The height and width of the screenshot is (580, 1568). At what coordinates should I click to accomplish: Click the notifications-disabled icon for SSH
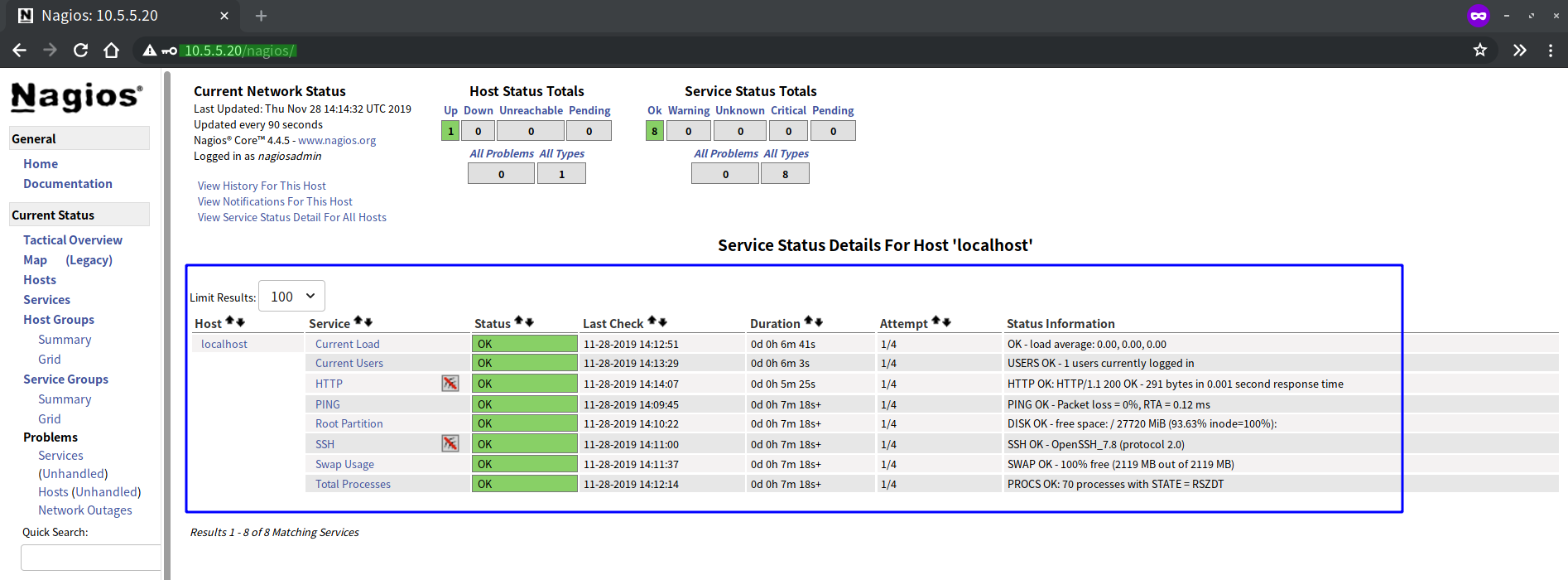tap(450, 443)
